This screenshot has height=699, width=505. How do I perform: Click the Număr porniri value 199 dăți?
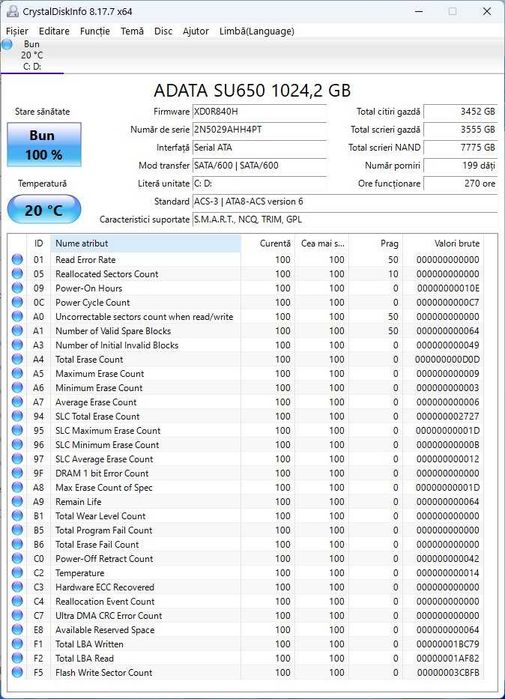tap(460, 165)
